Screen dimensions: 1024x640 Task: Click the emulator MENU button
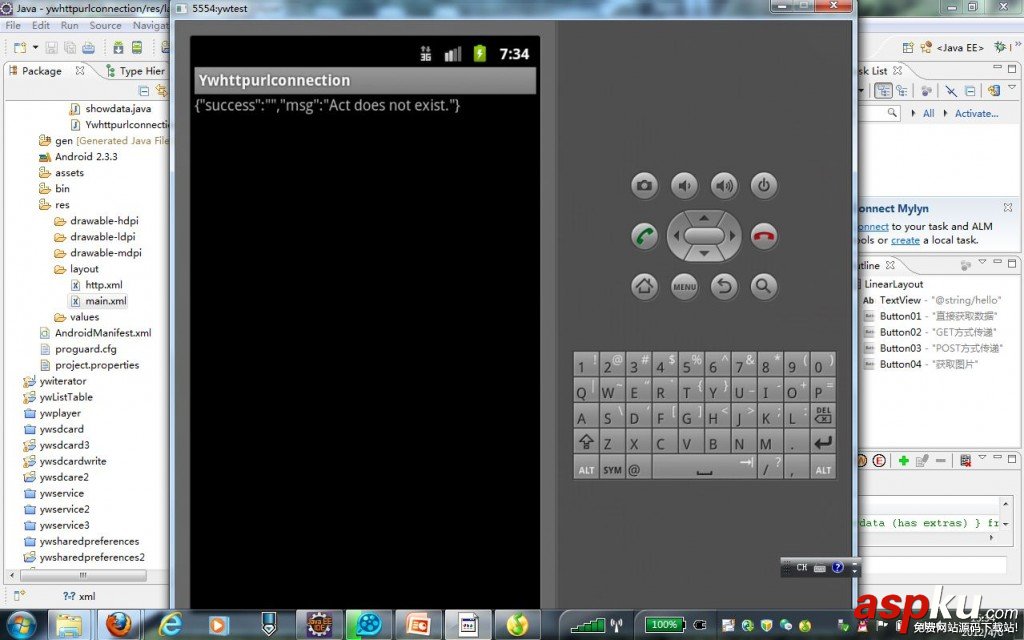tap(684, 286)
